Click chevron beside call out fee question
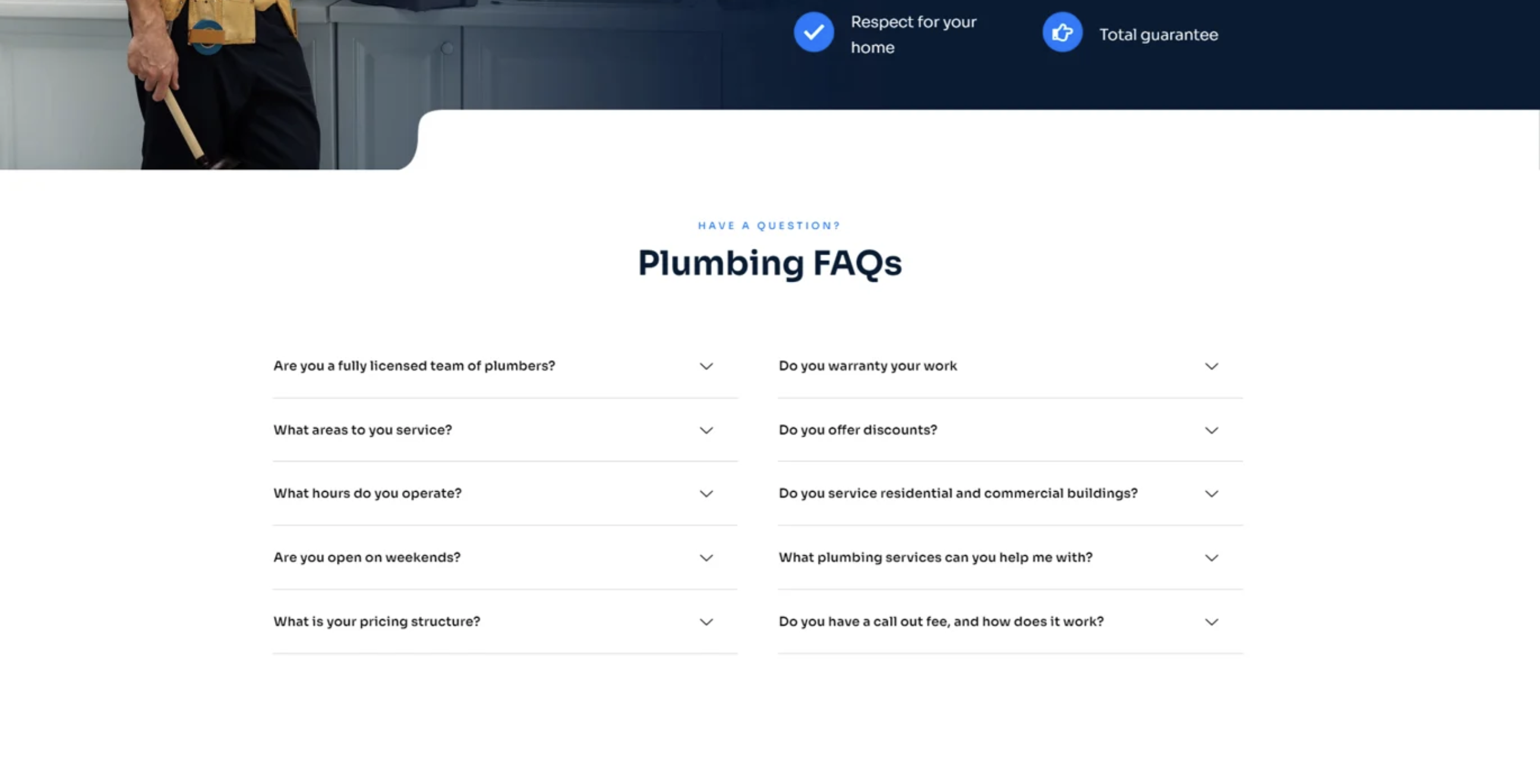The width and height of the screenshot is (1540, 784). click(1211, 622)
